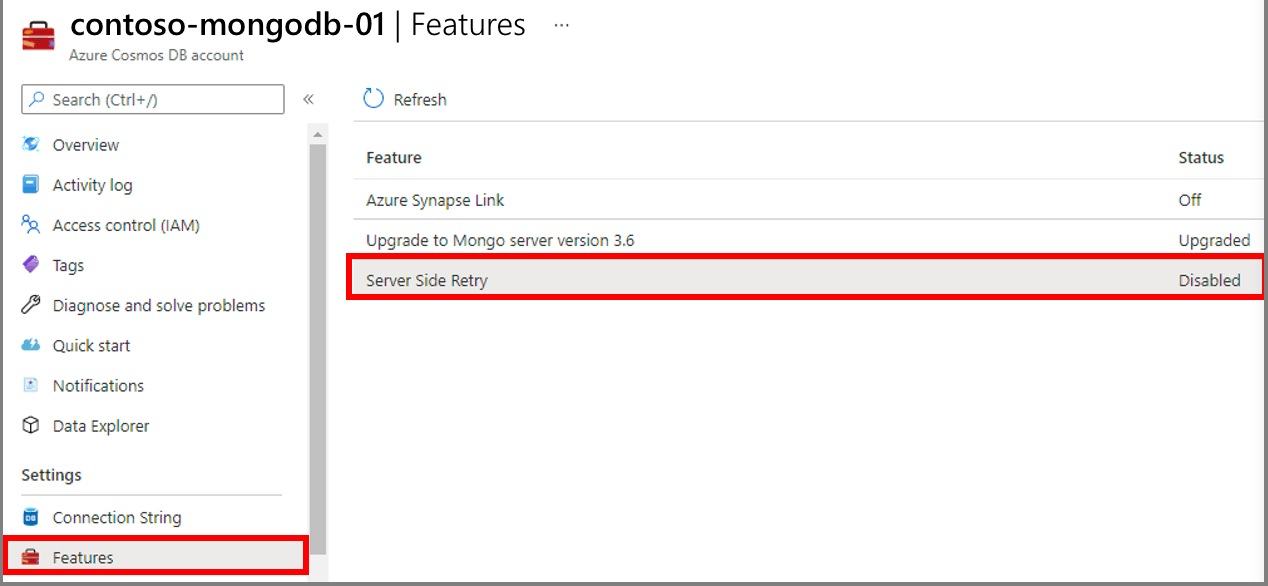The width and height of the screenshot is (1268, 586).
Task: Click the Activity log icon
Action: (x=31, y=185)
